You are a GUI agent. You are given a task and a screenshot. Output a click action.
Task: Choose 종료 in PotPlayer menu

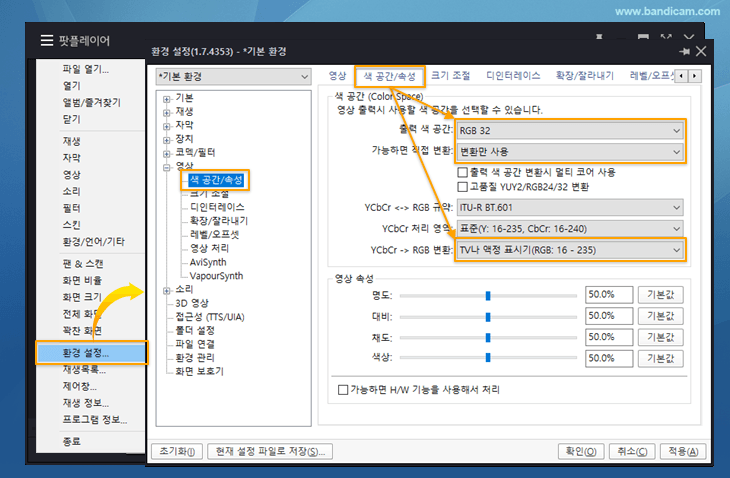(x=72, y=441)
